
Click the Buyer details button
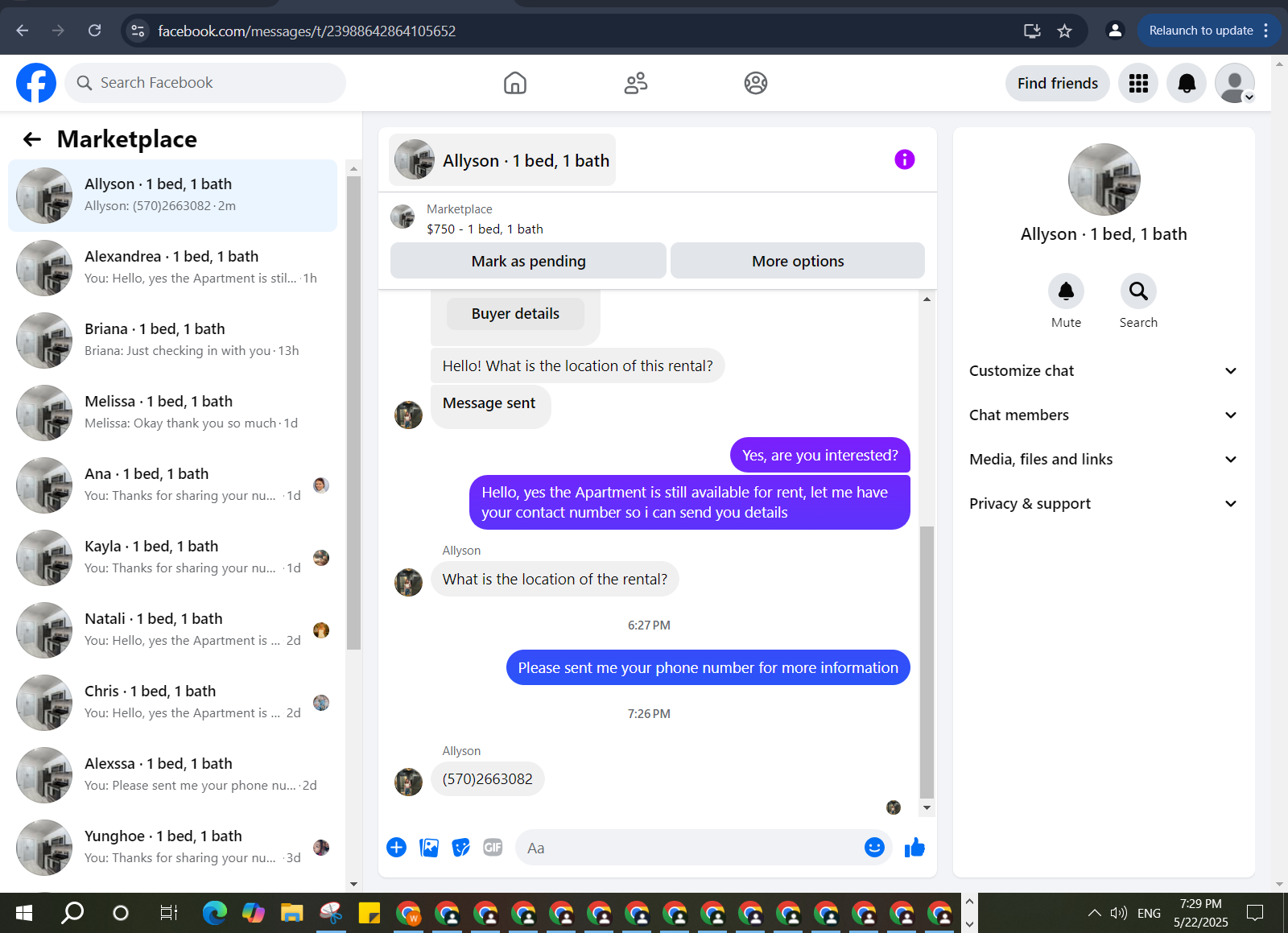tap(515, 314)
